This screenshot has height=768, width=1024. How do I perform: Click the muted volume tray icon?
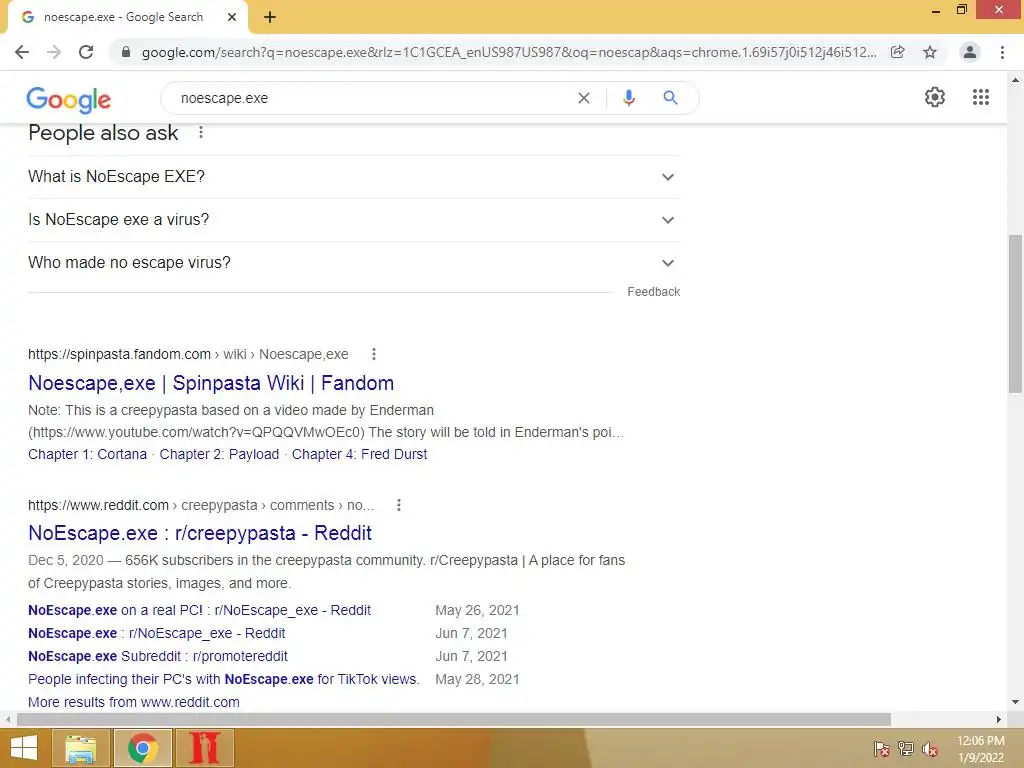pos(929,749)
